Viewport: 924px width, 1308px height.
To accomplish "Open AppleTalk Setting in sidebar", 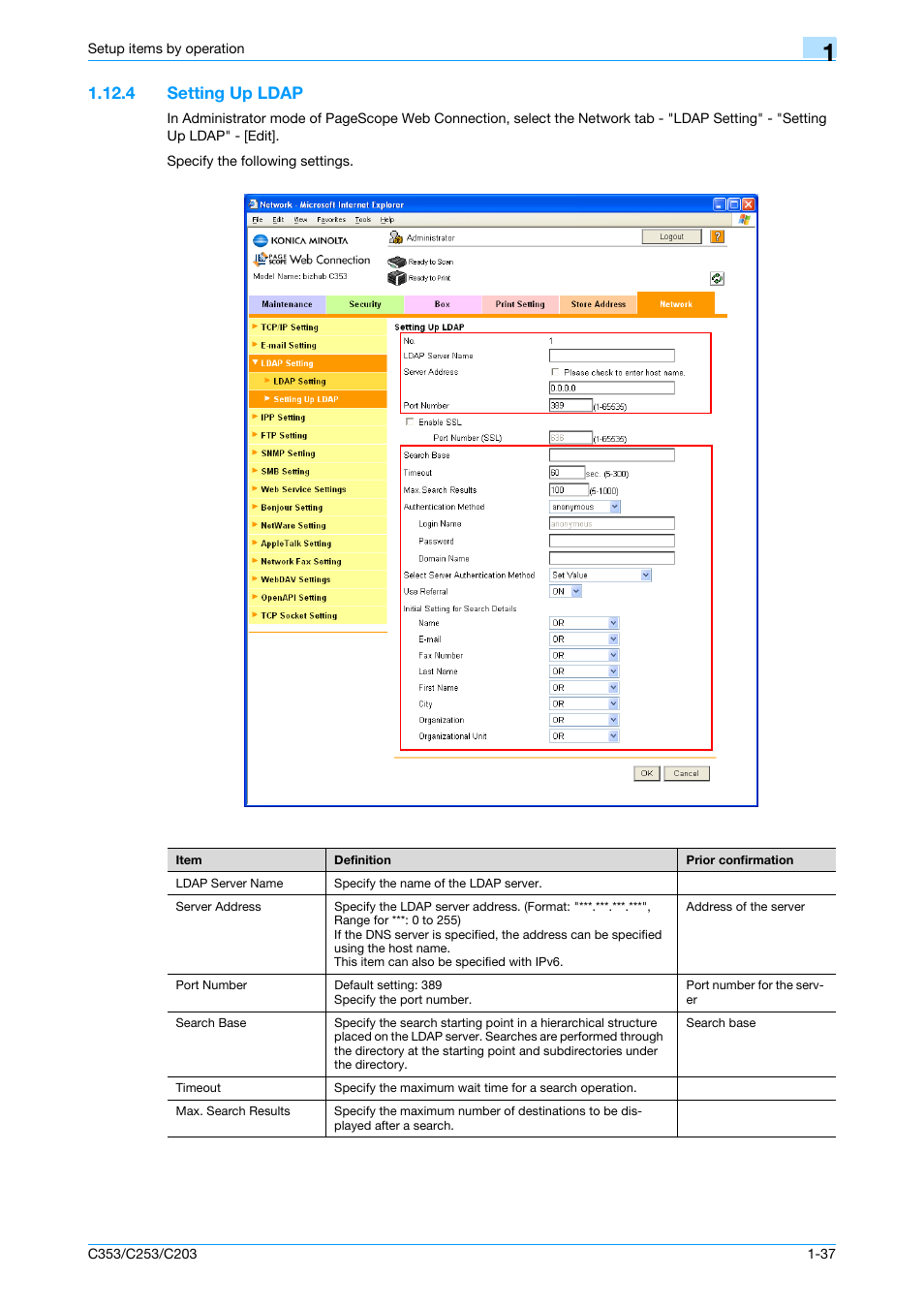I will 318,544.
